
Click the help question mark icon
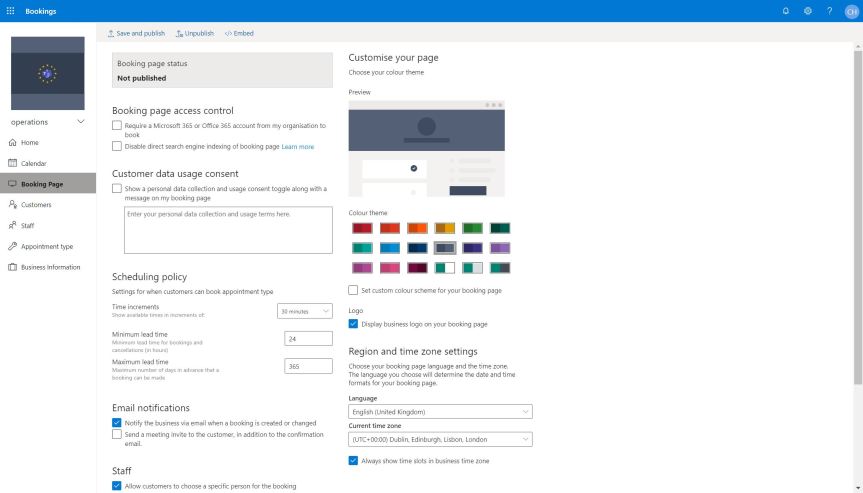(829, 10)
